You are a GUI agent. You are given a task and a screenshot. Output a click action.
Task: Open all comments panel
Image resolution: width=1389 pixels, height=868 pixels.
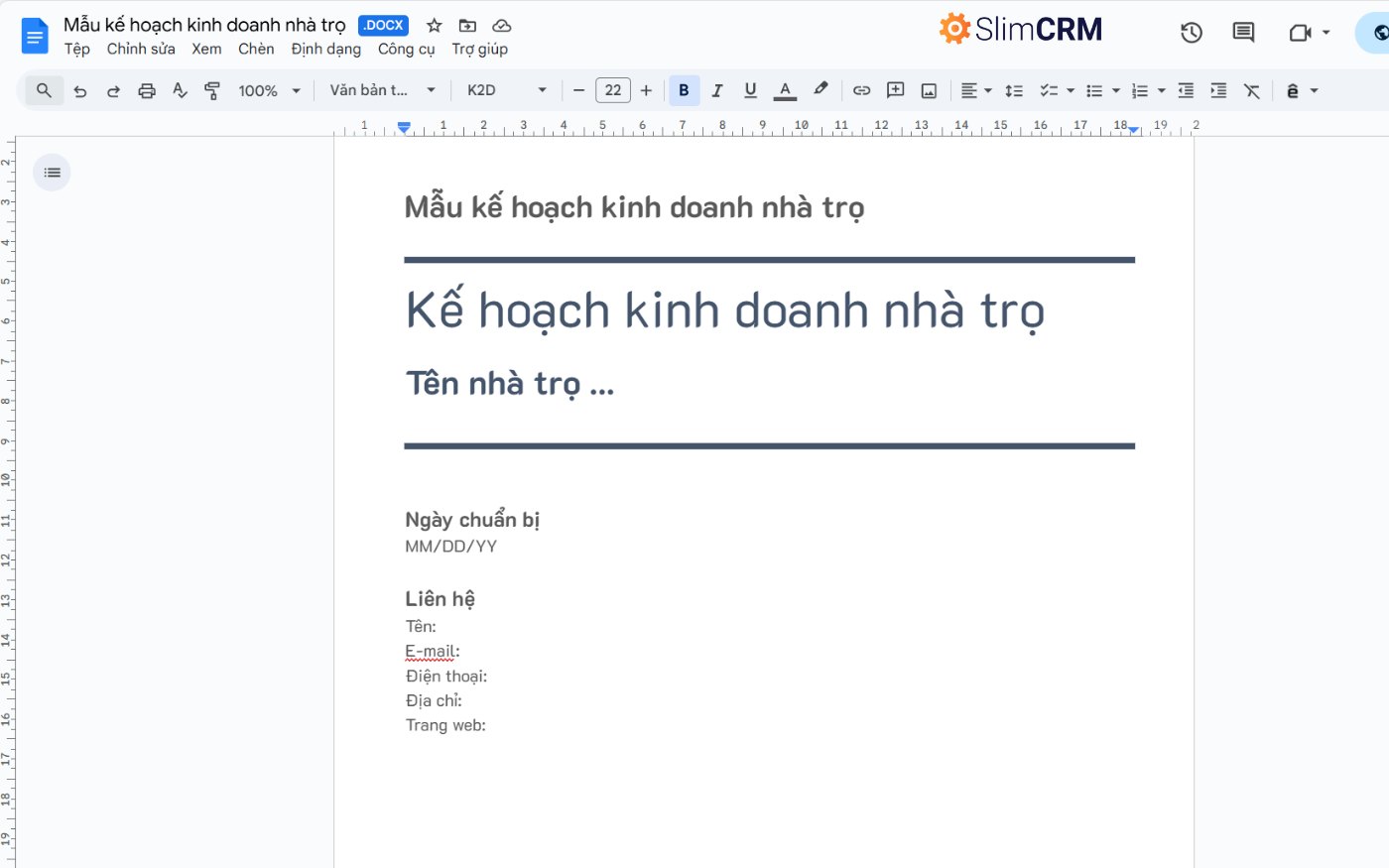pyautogui.click(x=1242, y=32)
